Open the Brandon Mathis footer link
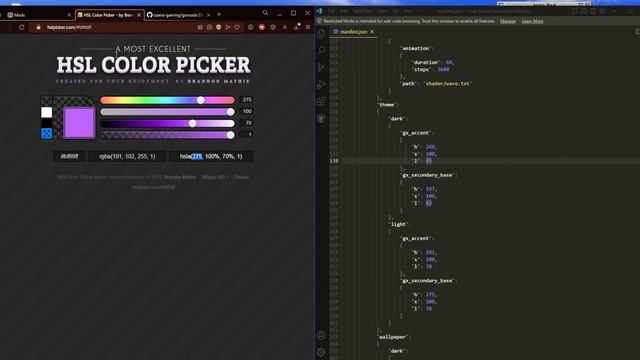 (180, 177)
